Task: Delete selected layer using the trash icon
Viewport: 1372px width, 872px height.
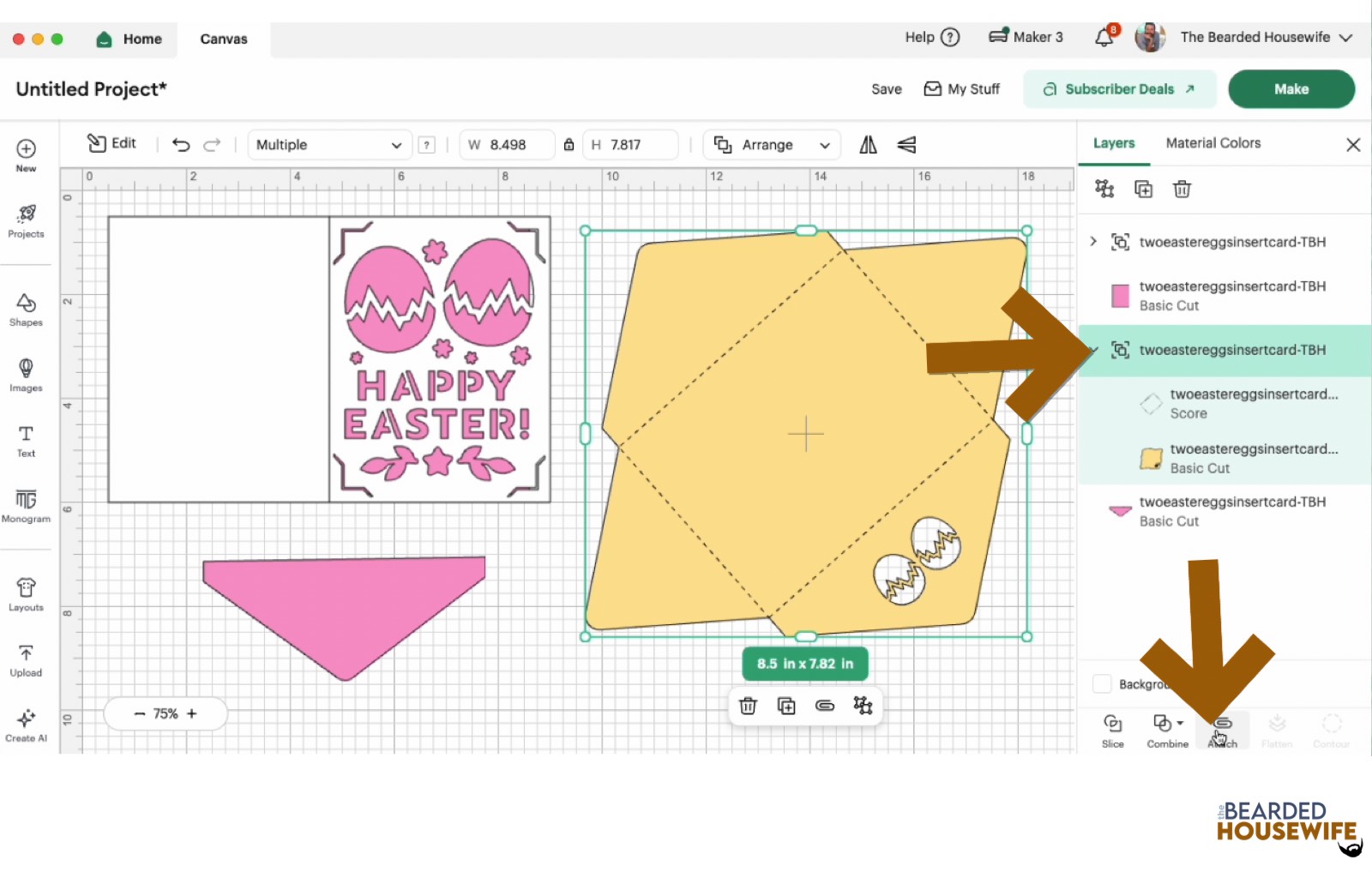Action: (x=1182, y=189)
